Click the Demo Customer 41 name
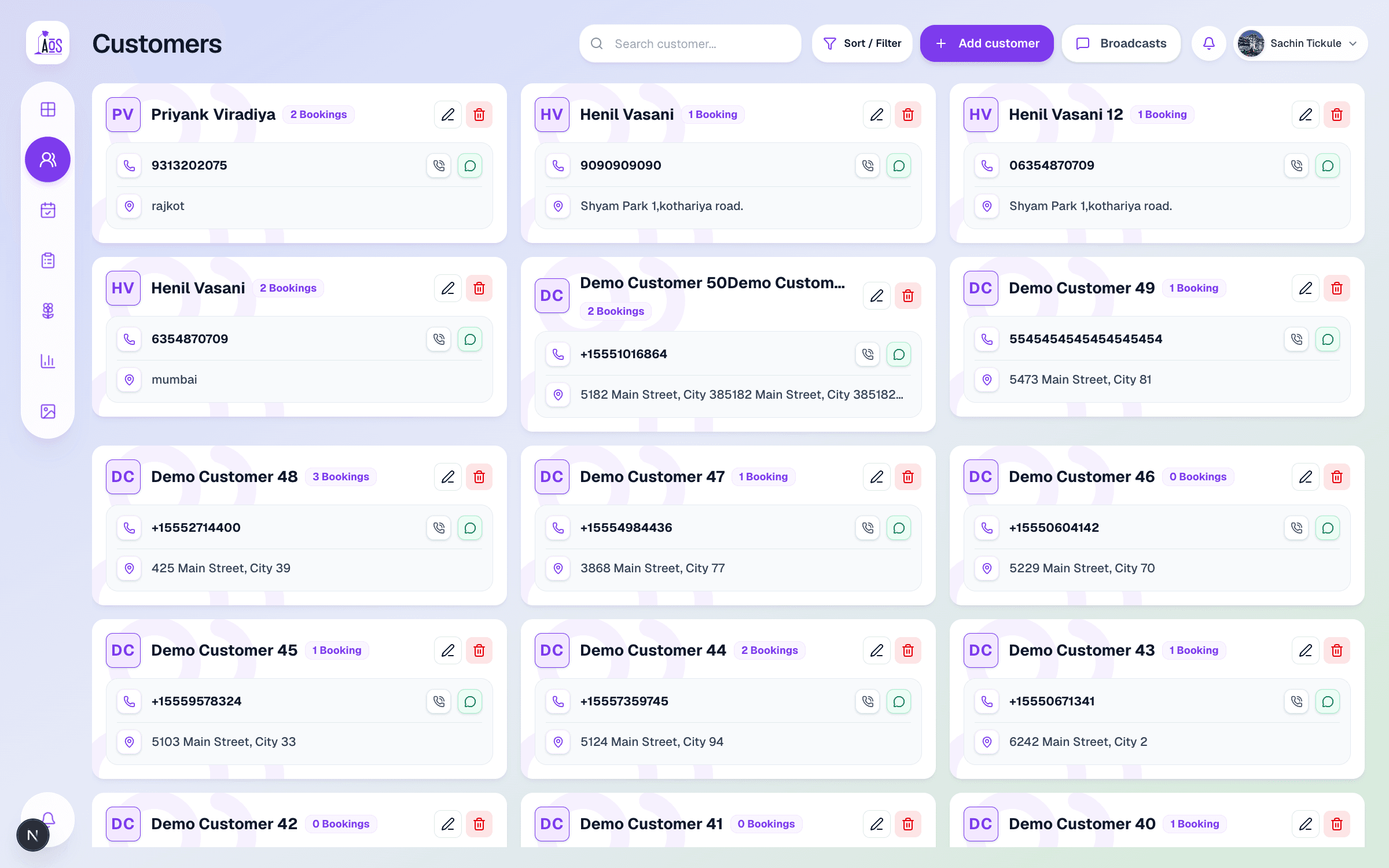Viewport: 1389px width, 868px height. 651,824
